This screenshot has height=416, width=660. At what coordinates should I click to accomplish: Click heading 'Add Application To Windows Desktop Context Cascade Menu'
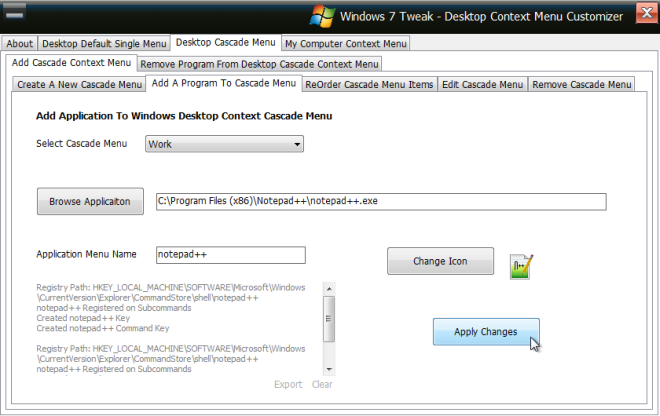[184, 116]
